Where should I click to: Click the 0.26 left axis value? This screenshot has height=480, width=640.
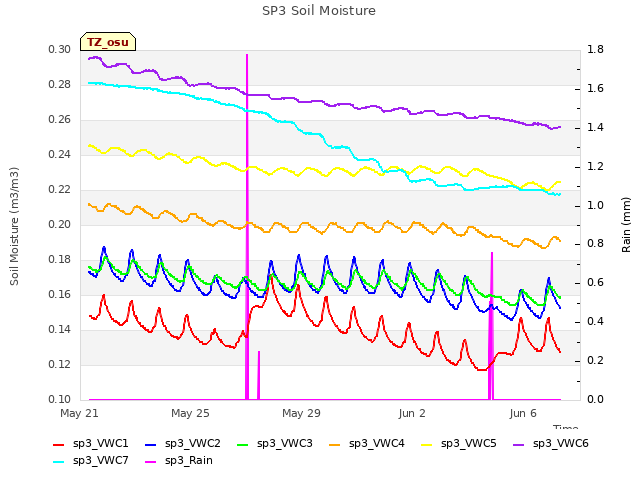pyautogui.click(x=60, y=120)
